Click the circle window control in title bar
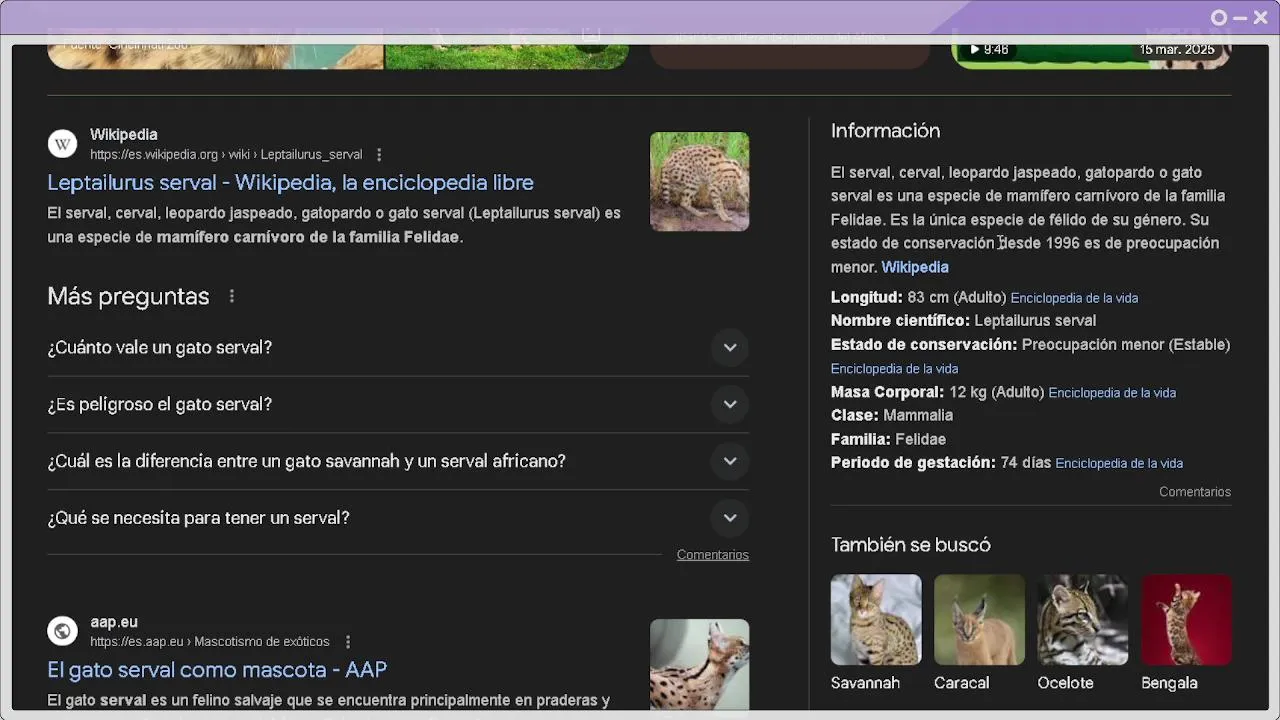The image size is (1280, 720). 1219,18
